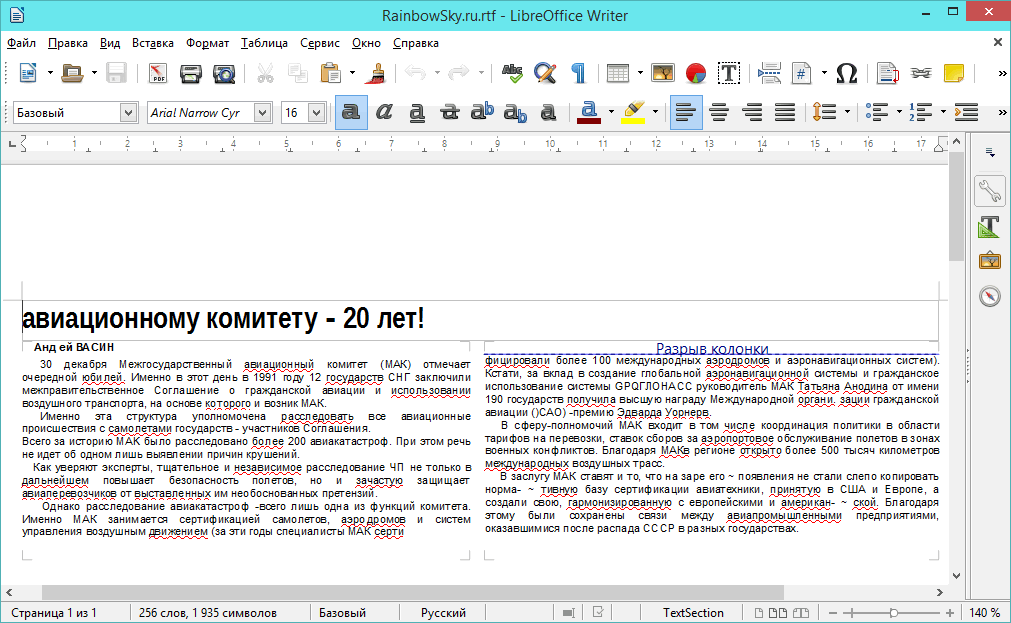Open the bullet list dropdown arrow

click(899, 112)
